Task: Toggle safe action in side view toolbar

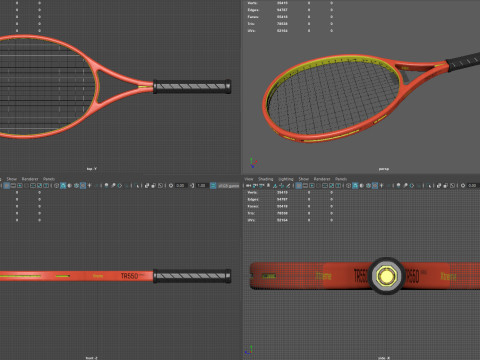Action: [x=331, y=185]
